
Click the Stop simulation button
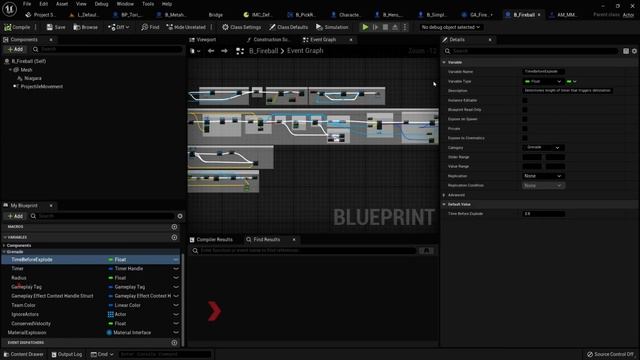click(x=385, y=27)
